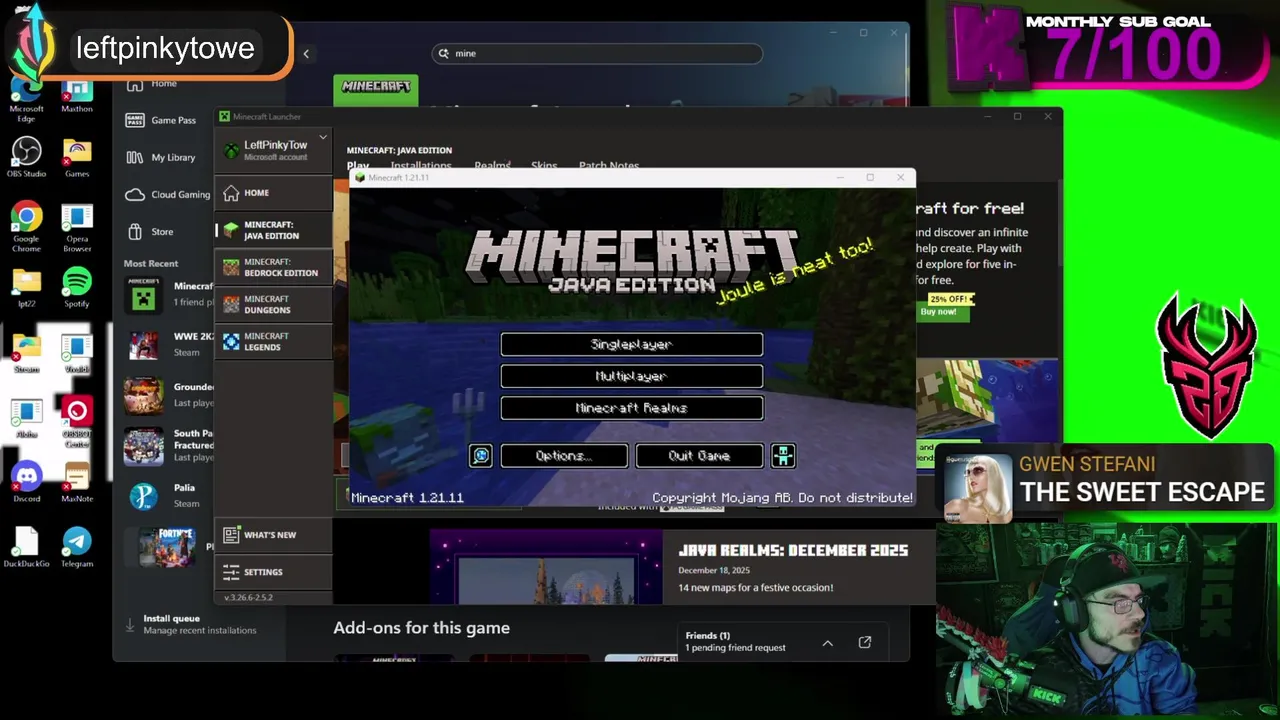Open the Discord desktop icon

26,482
